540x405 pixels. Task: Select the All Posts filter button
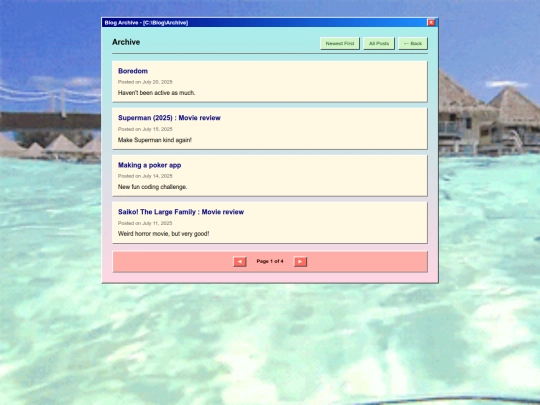point(378,43)
